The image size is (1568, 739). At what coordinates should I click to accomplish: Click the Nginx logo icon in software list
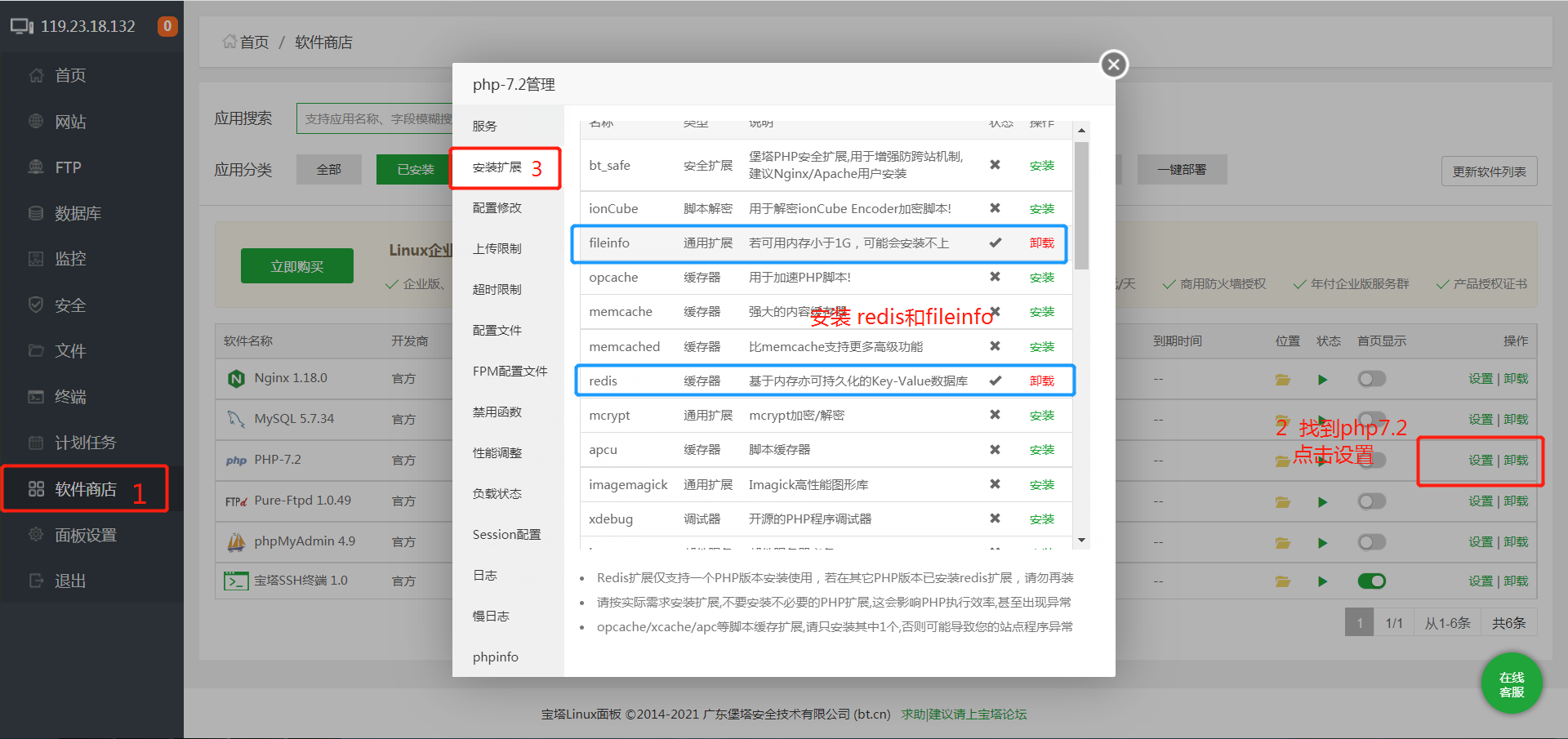click(236, 379)
